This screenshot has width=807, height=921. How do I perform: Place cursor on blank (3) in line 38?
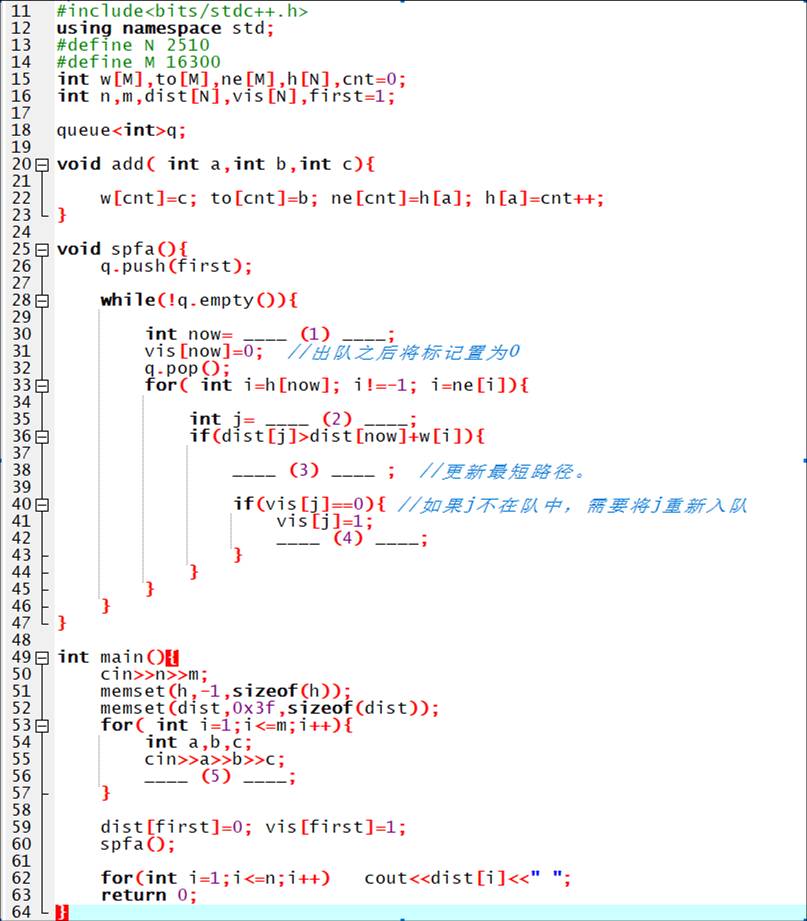pyautogui.click(x=304, y=470)
